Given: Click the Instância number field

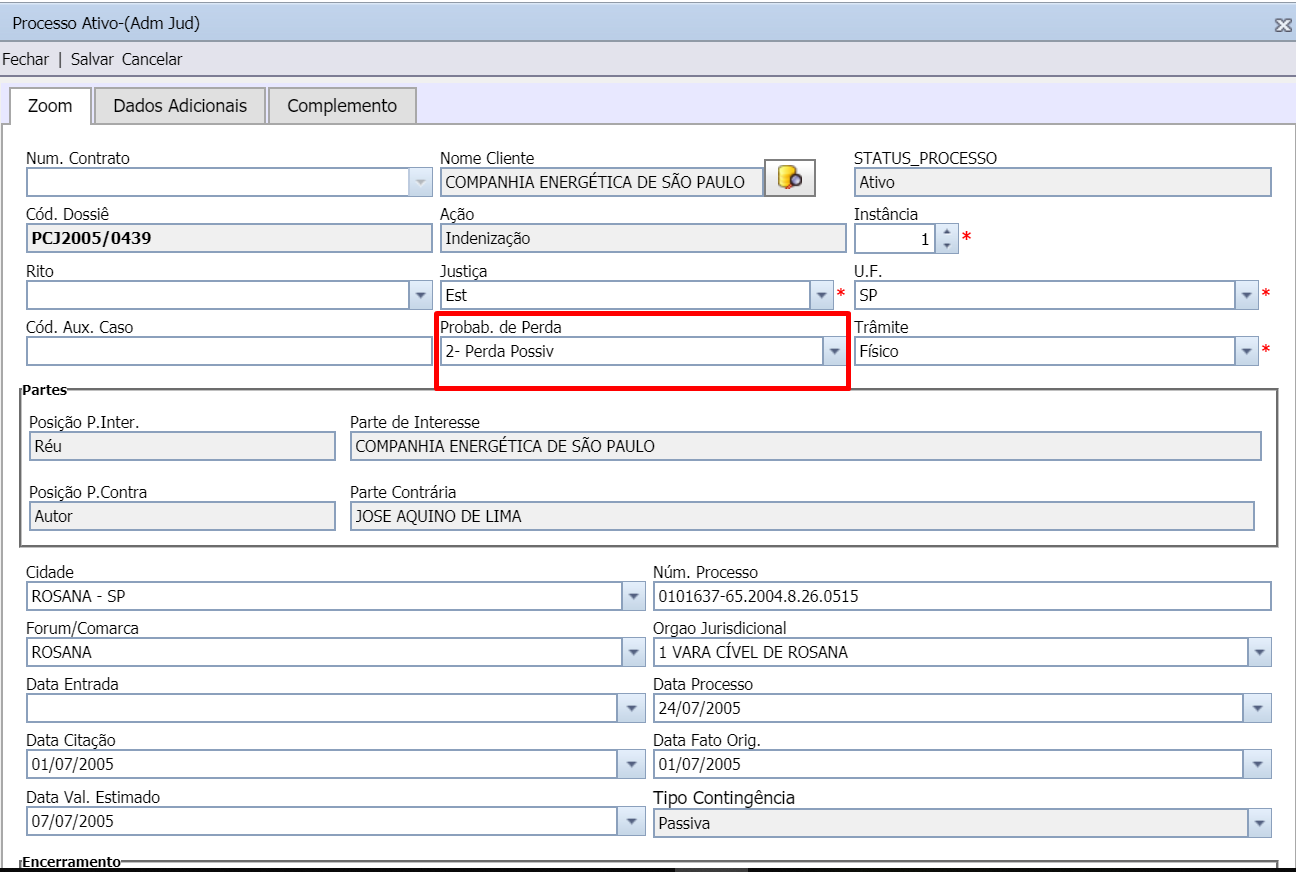Looking at the screenshot, I should 895,239.
